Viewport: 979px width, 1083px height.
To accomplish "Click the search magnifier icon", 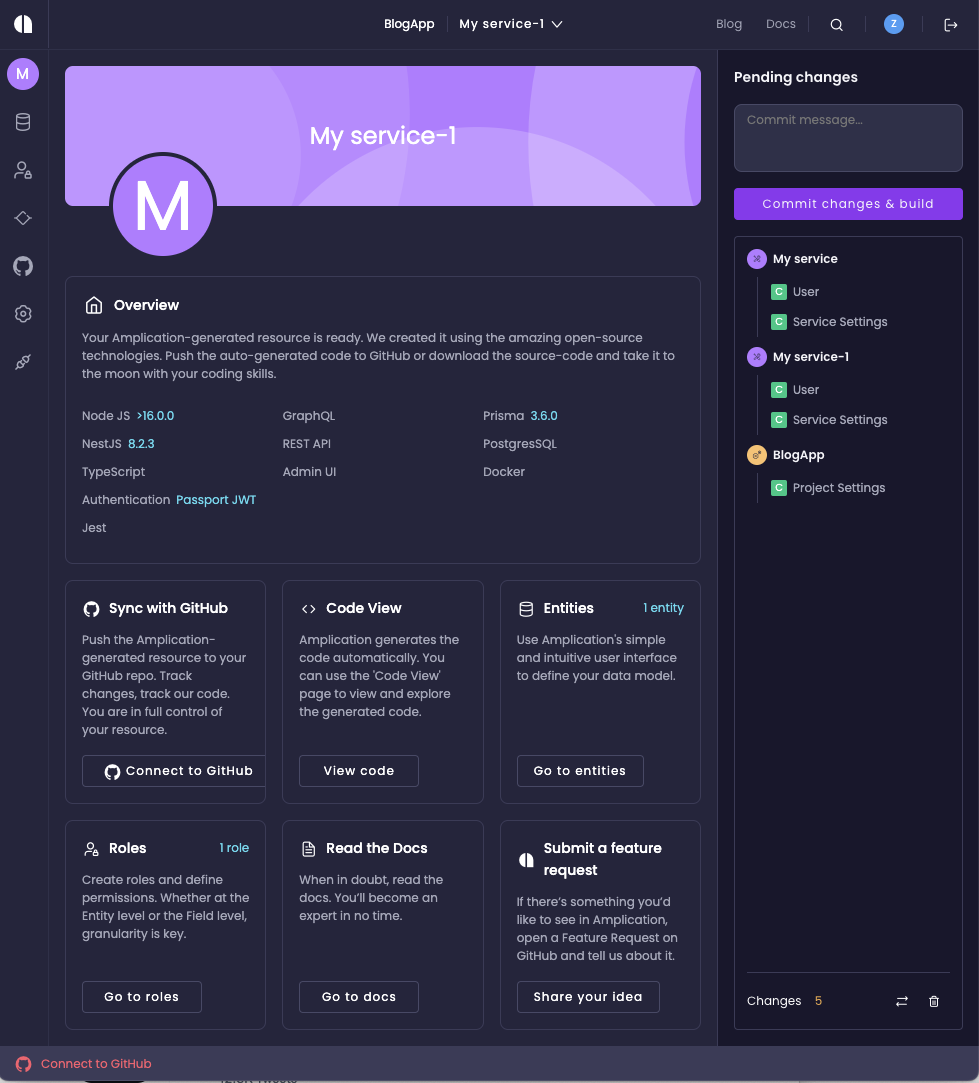I will click(x=837, y=25).
